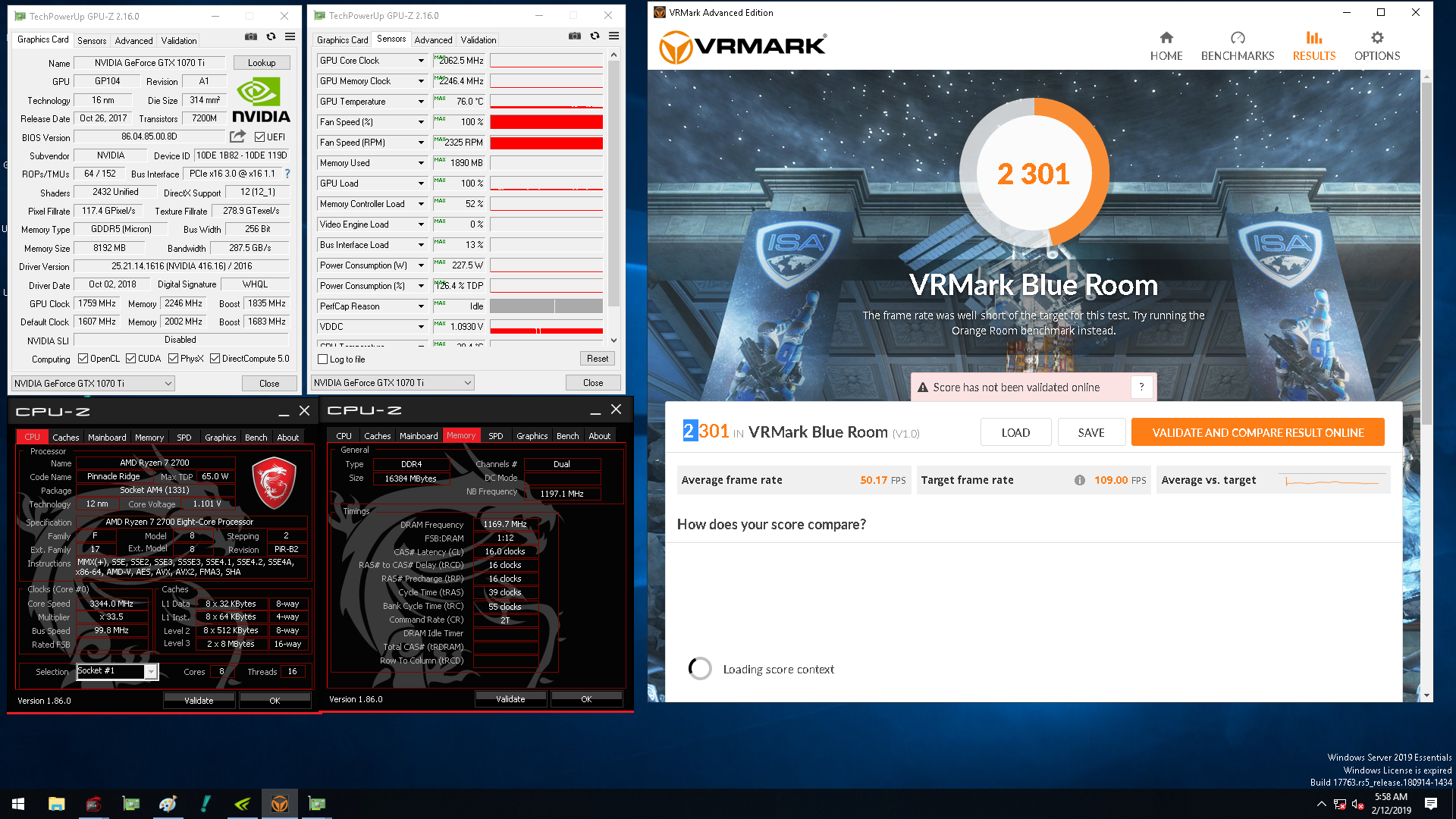Click the Reset button in GPU-Z Sensors

pos(597,359)
